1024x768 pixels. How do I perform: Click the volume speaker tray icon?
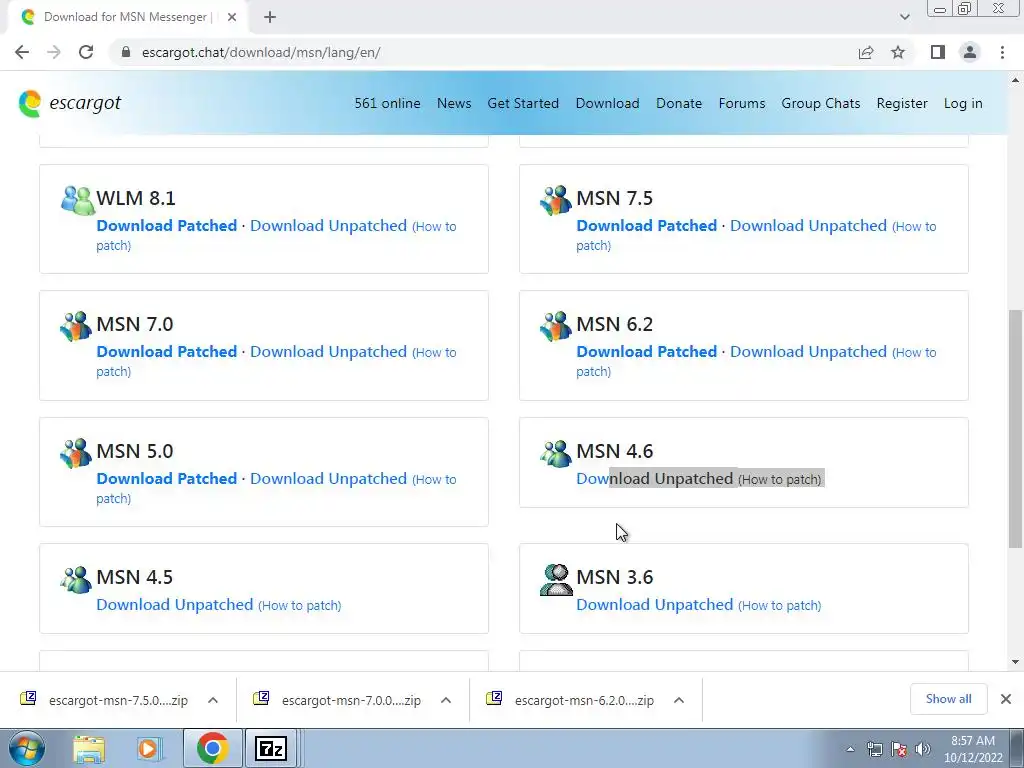923,749
